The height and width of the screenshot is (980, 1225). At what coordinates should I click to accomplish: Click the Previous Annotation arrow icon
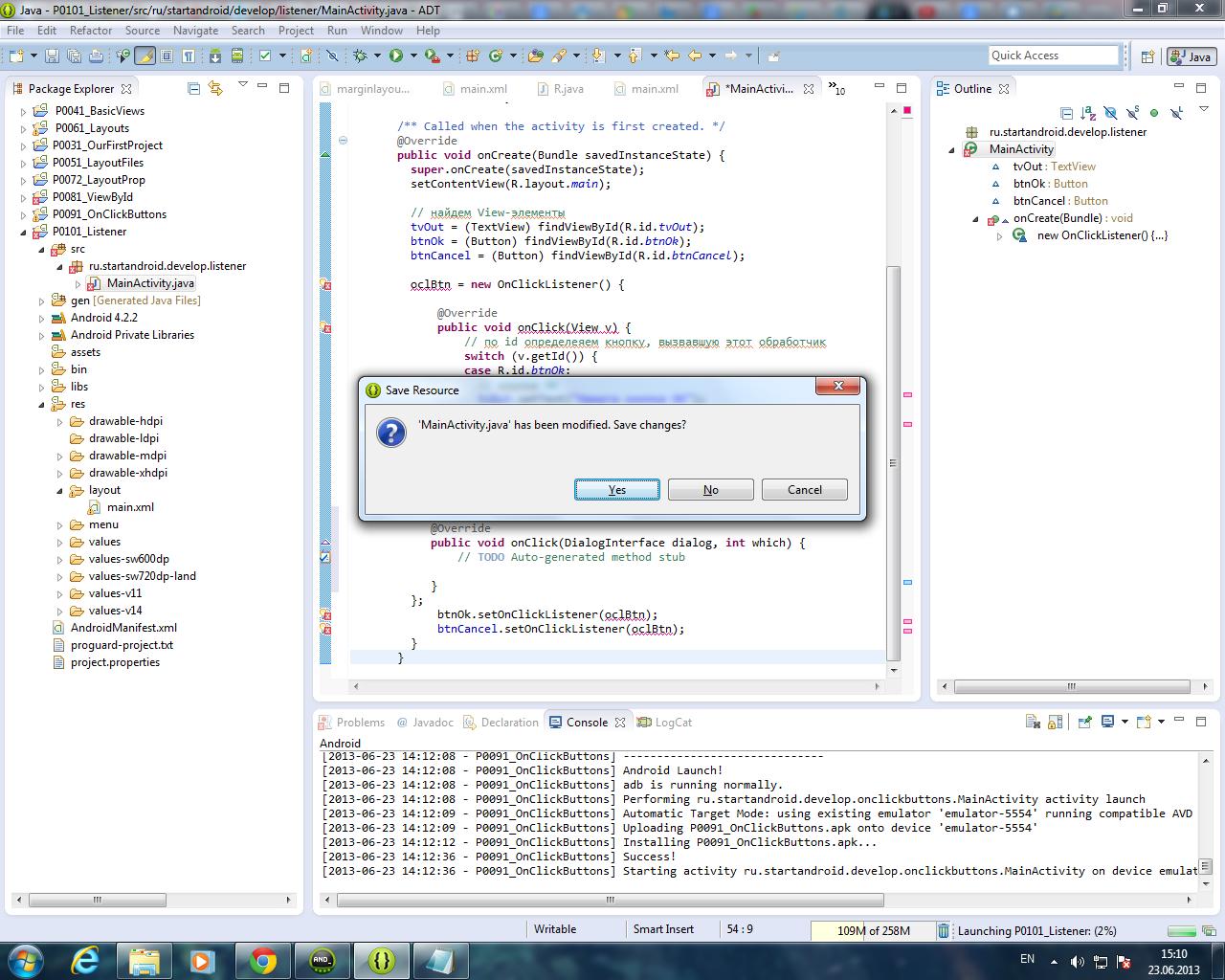click(x=634, y=56)
